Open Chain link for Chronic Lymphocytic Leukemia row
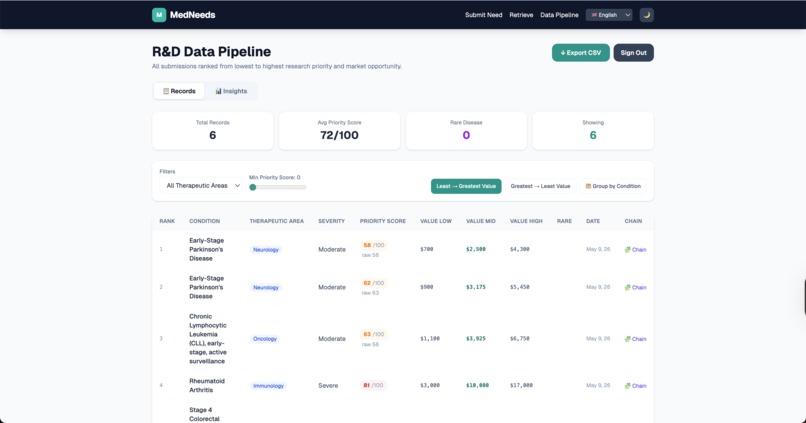The width and height of the screenshot is (806, 423). 635,339
